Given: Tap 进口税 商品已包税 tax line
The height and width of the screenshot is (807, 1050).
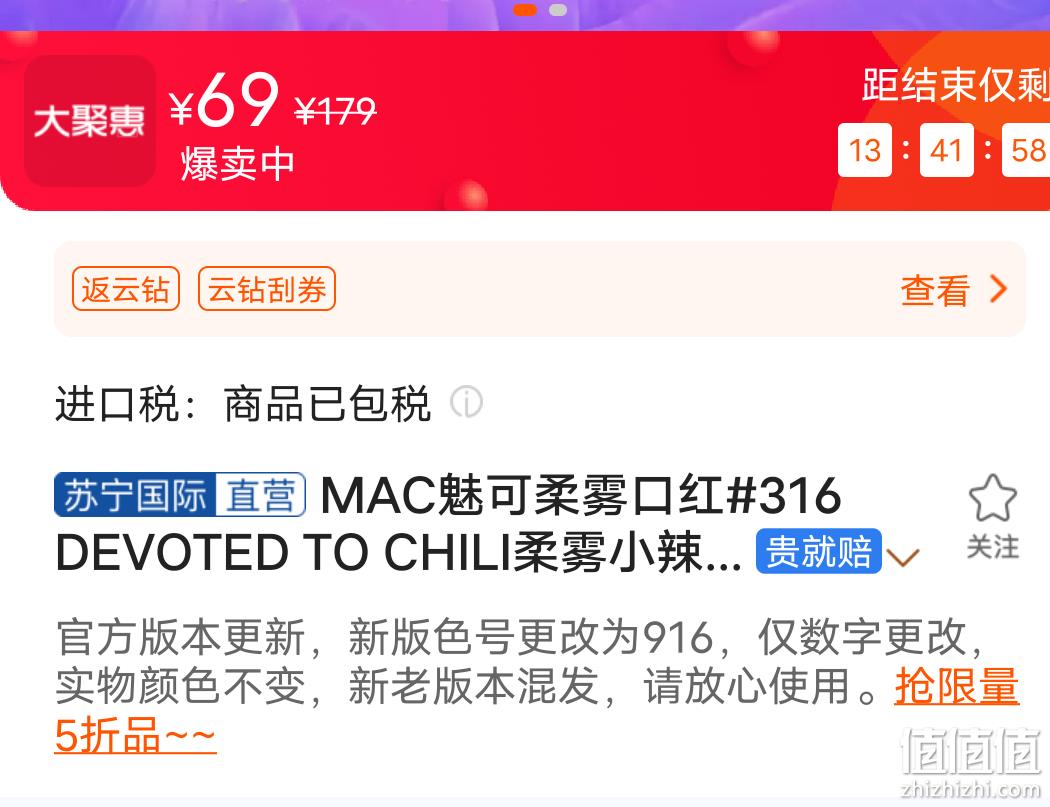Looking at the screenshot, I should [x=242, y=403].
